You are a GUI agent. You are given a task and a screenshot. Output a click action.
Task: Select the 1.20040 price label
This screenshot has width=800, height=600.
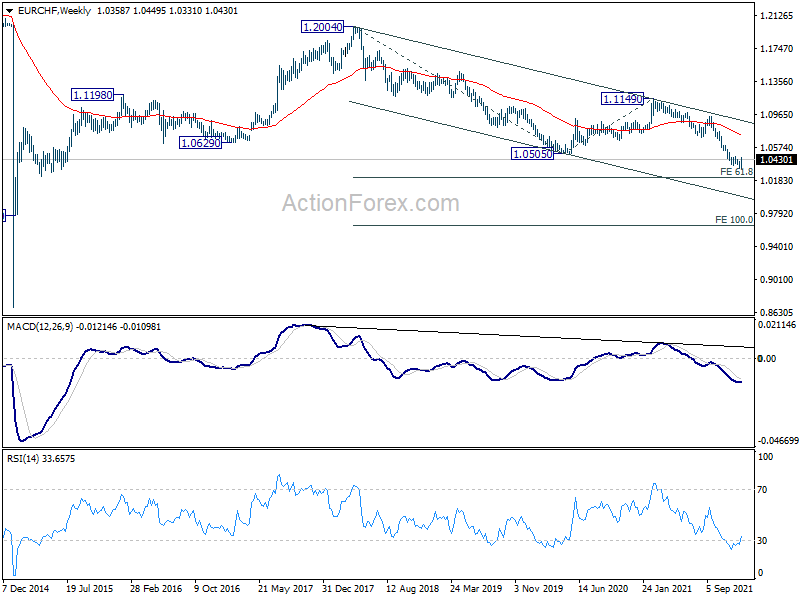click(322, 27)
